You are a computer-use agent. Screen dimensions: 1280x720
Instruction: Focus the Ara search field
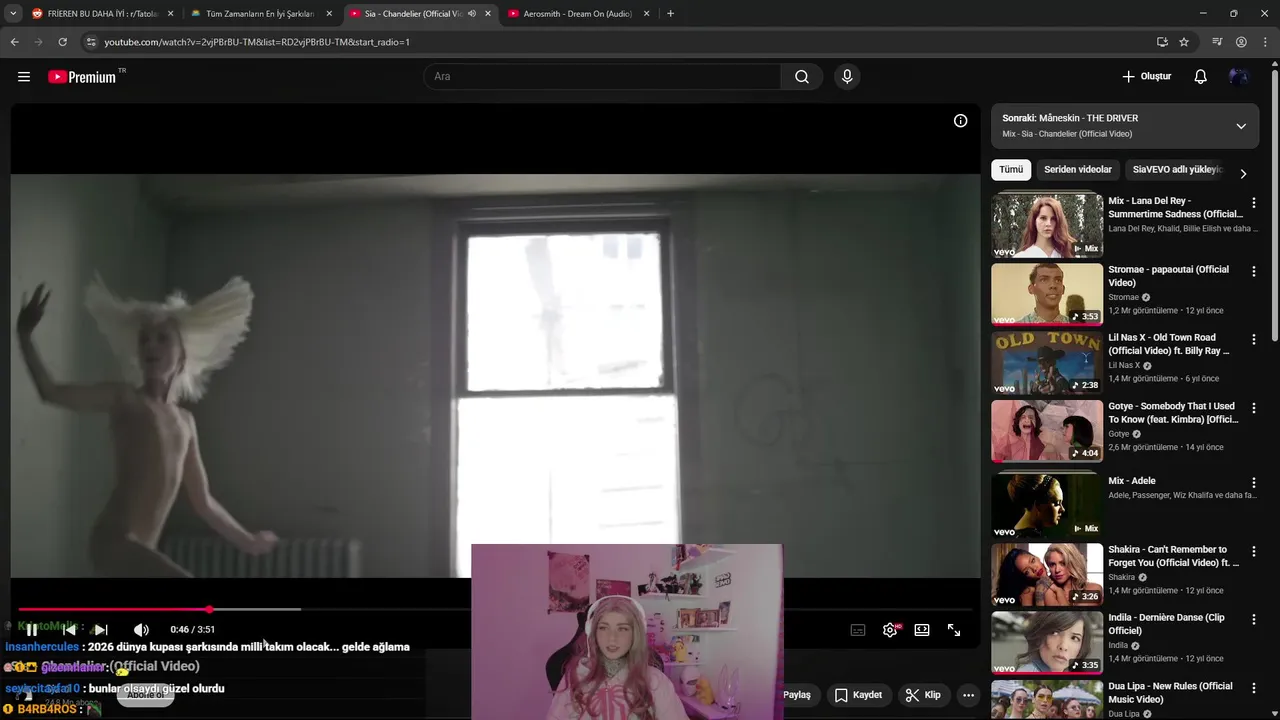[x=602, y=77]
